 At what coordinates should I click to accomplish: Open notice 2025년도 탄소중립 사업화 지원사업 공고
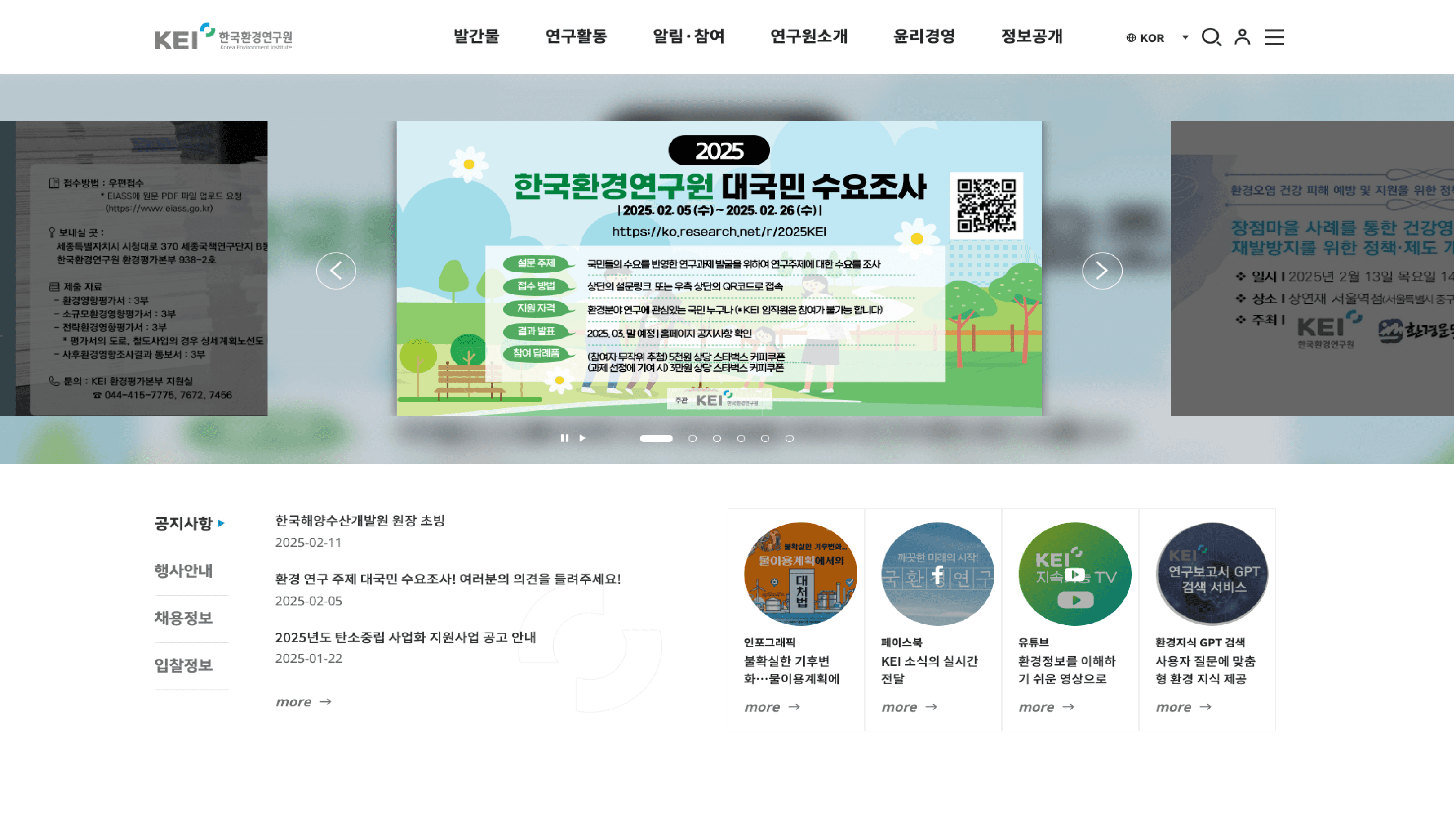[x=405, y=637]
